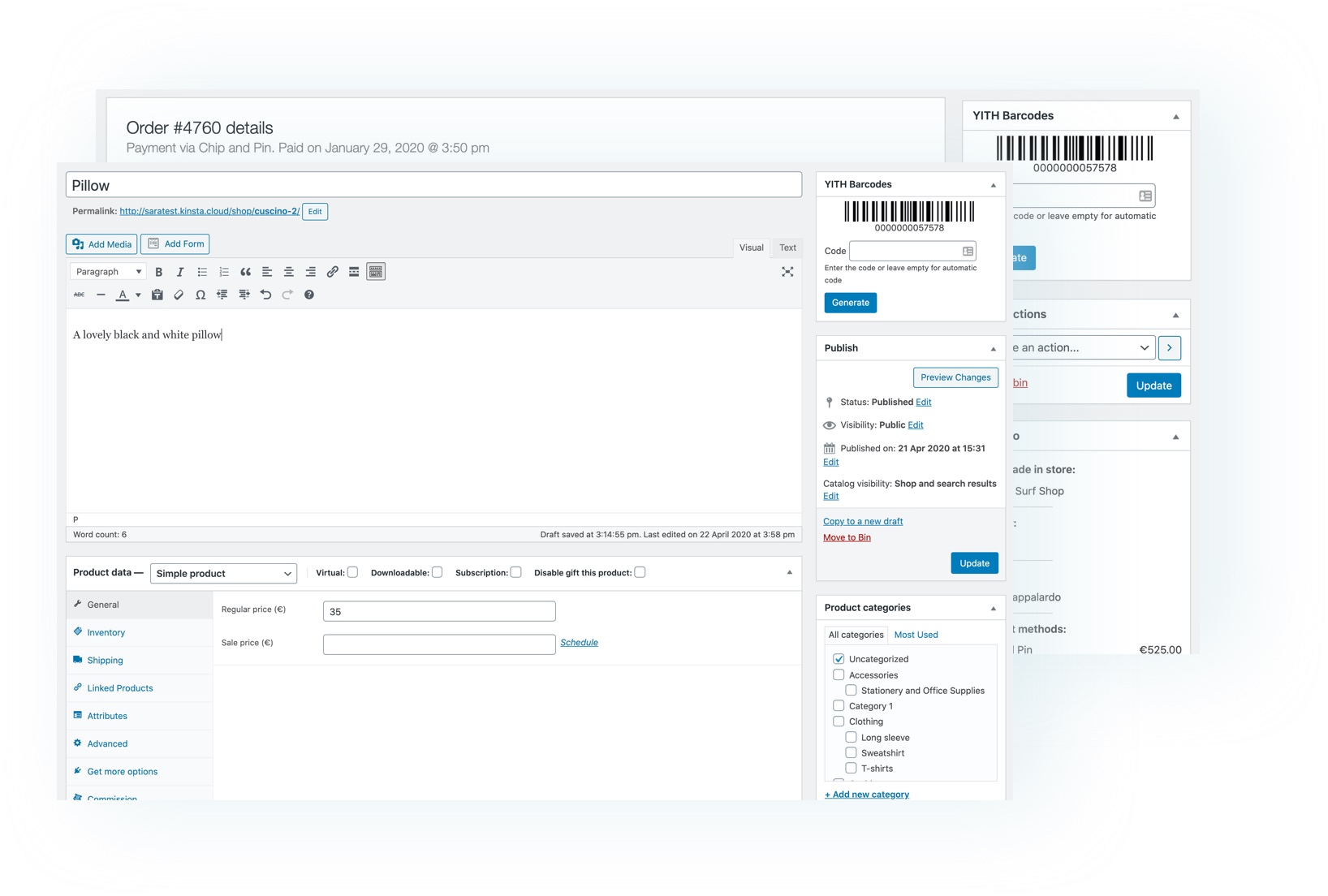The height and width of the screenshot is (896, 1328).
Task: Check the Sweatshirt category
Action: click(851, 752)
